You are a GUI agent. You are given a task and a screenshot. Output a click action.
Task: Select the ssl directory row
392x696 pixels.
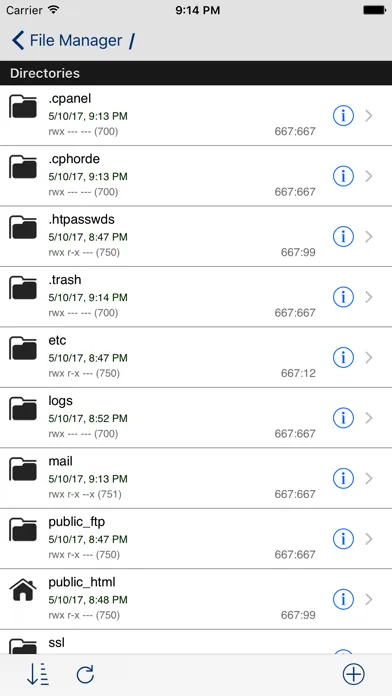196,642
